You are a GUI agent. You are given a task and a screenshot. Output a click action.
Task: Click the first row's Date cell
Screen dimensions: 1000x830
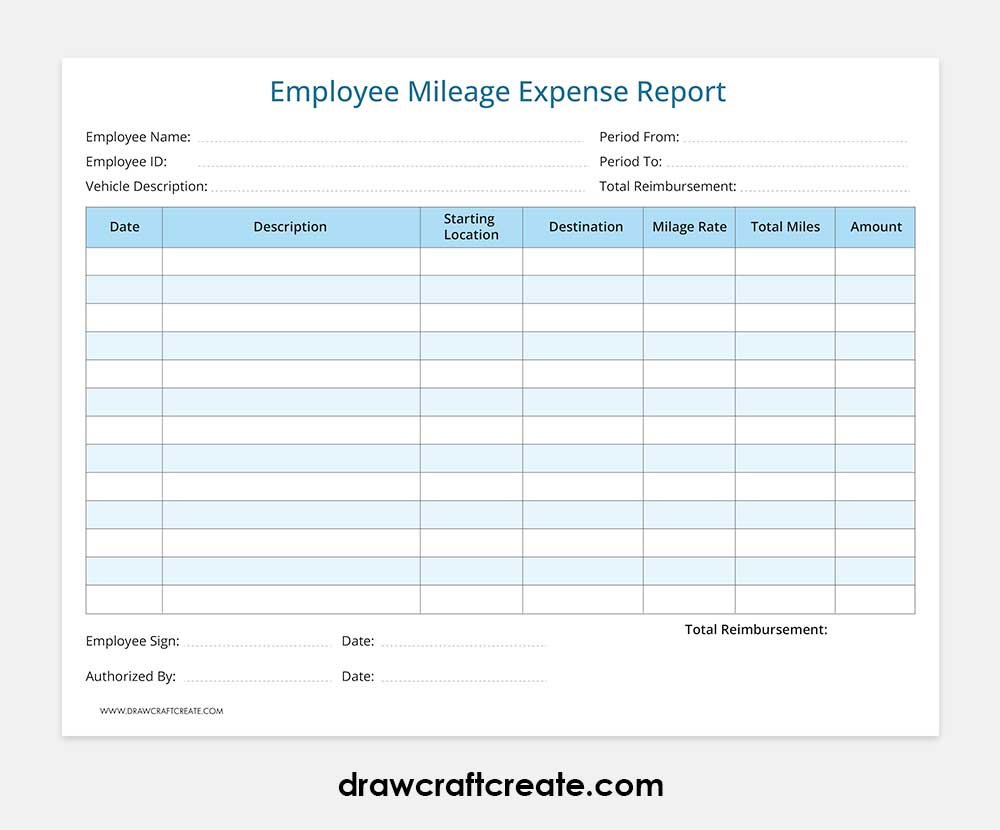(x=124, y=261)
